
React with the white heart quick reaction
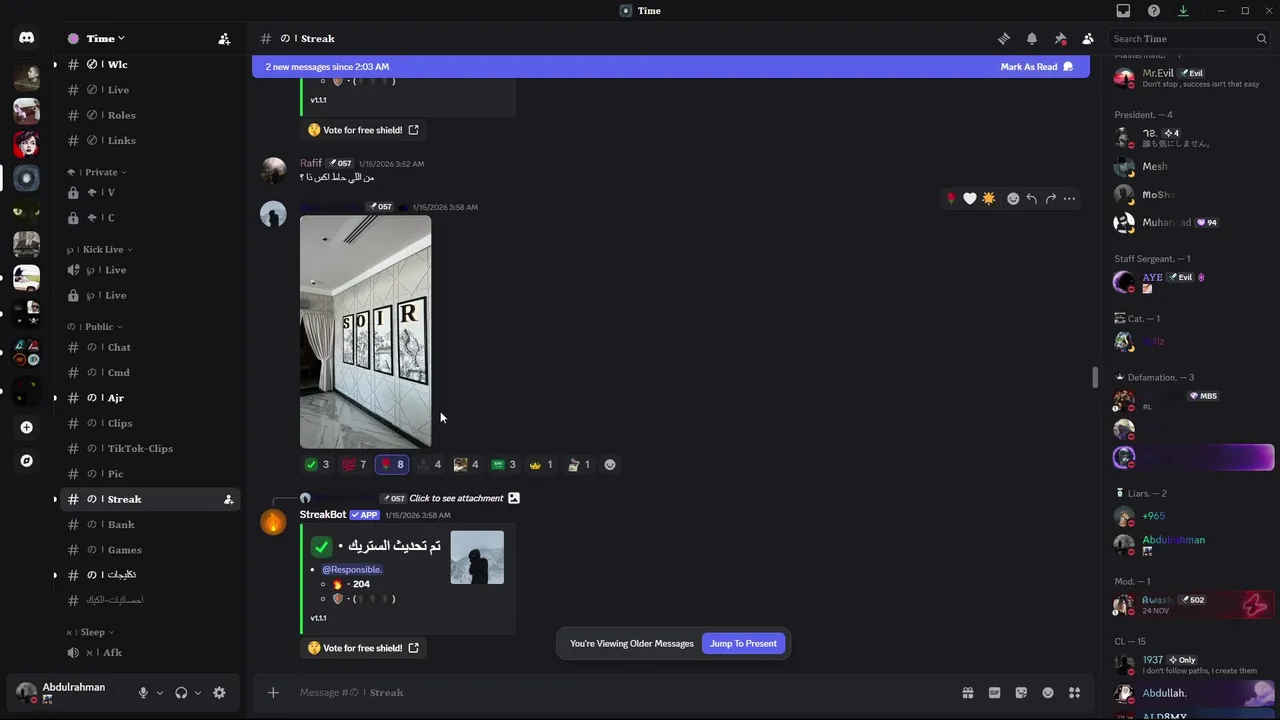tap(970, 199)
